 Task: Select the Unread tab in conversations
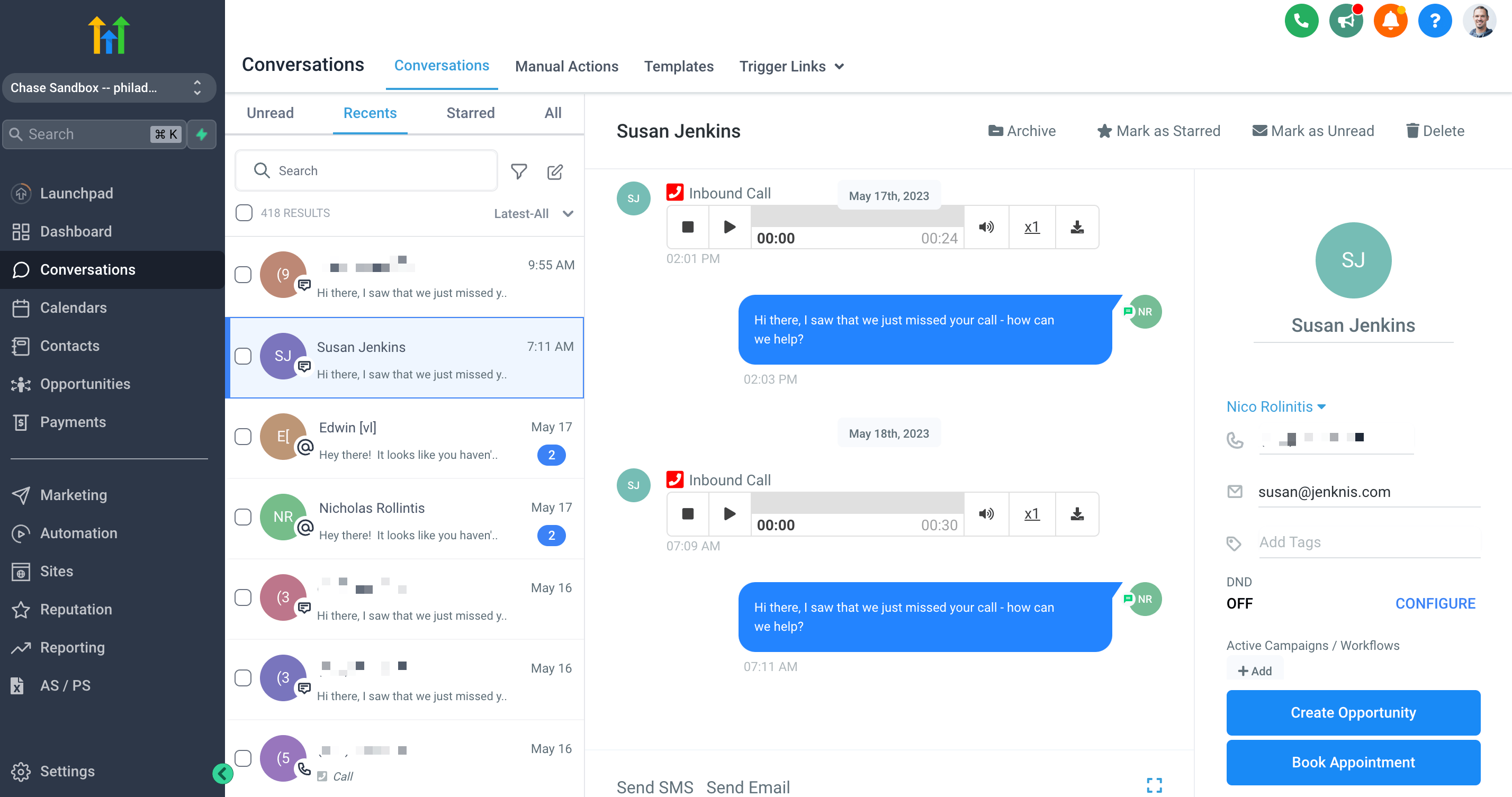coord(270,113)
